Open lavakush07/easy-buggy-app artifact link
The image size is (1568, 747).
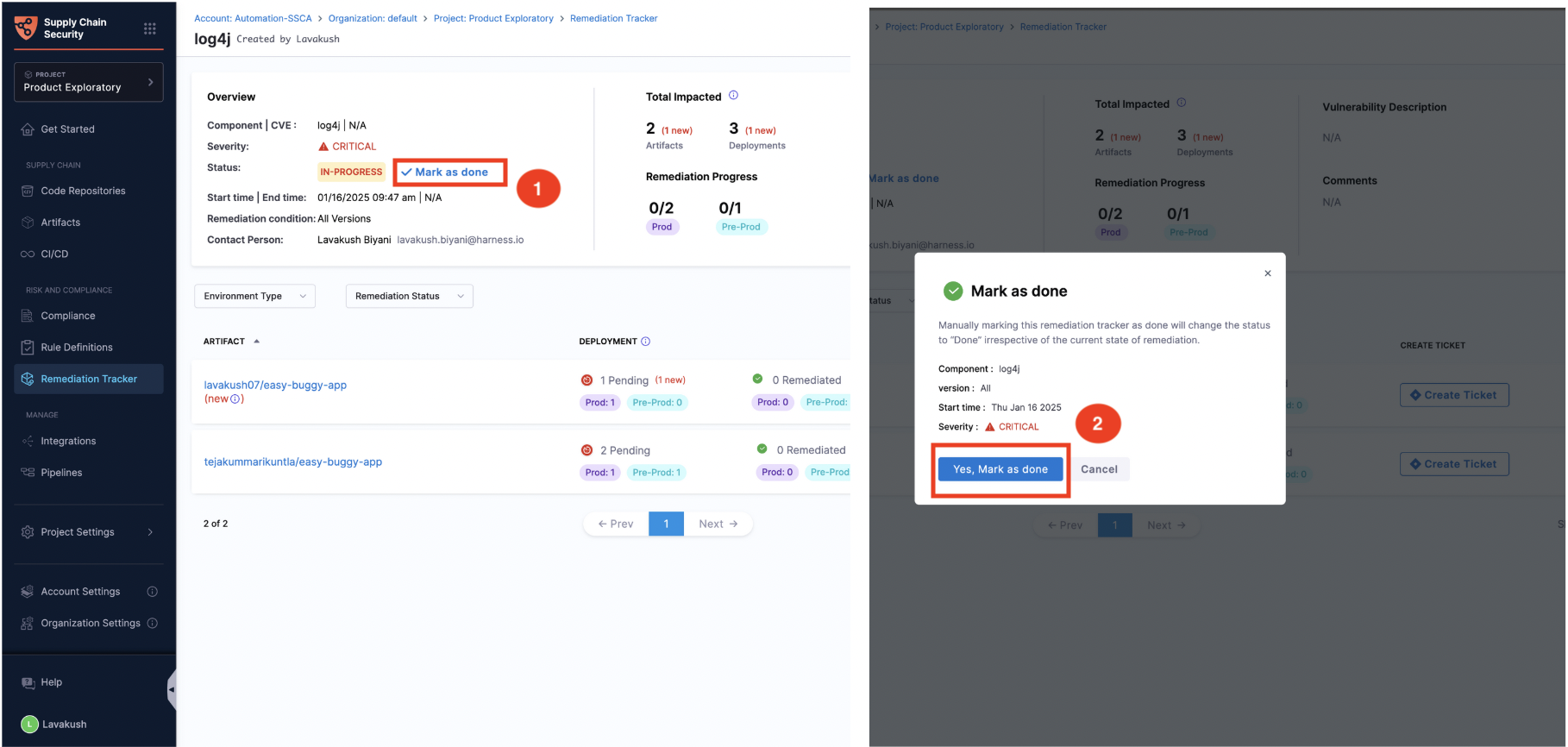(x=275, y=385)
